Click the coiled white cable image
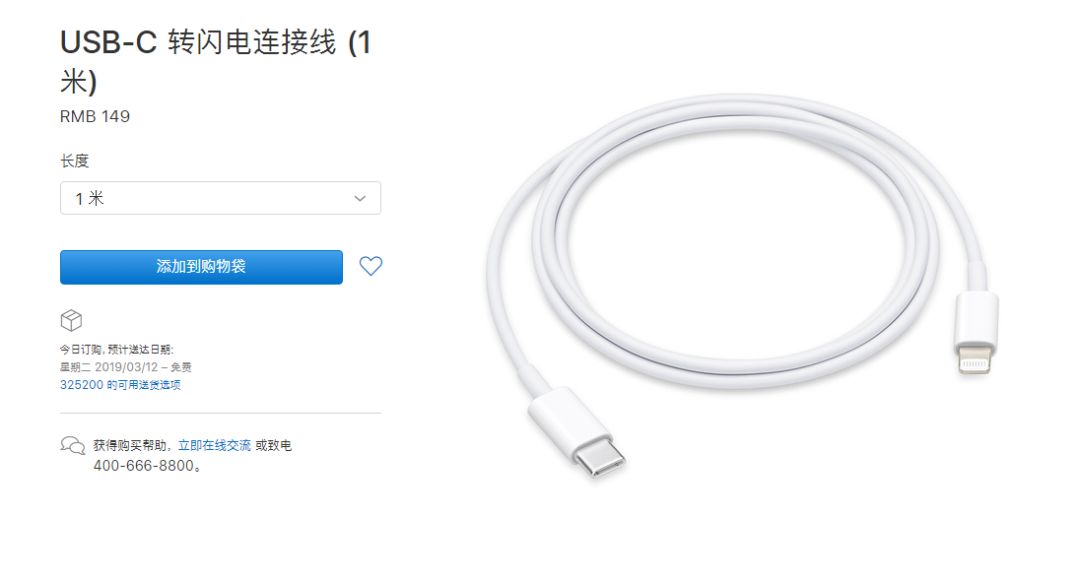The width and height of the screenshot is (1080, 582). coord(742,286)
